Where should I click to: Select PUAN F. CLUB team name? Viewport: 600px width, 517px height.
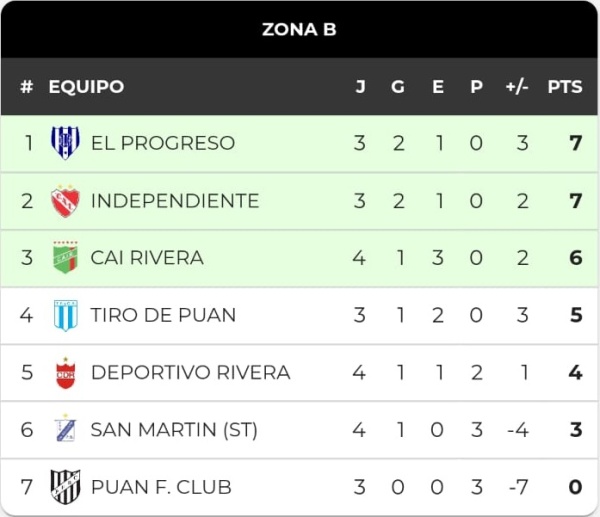[161, 487]
